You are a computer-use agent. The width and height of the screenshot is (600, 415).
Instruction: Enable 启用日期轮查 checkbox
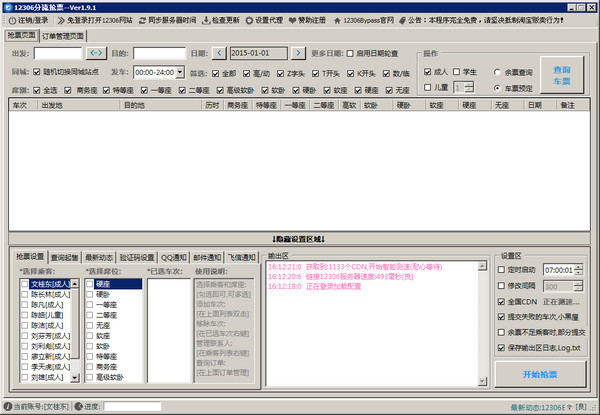pos(350,54)
